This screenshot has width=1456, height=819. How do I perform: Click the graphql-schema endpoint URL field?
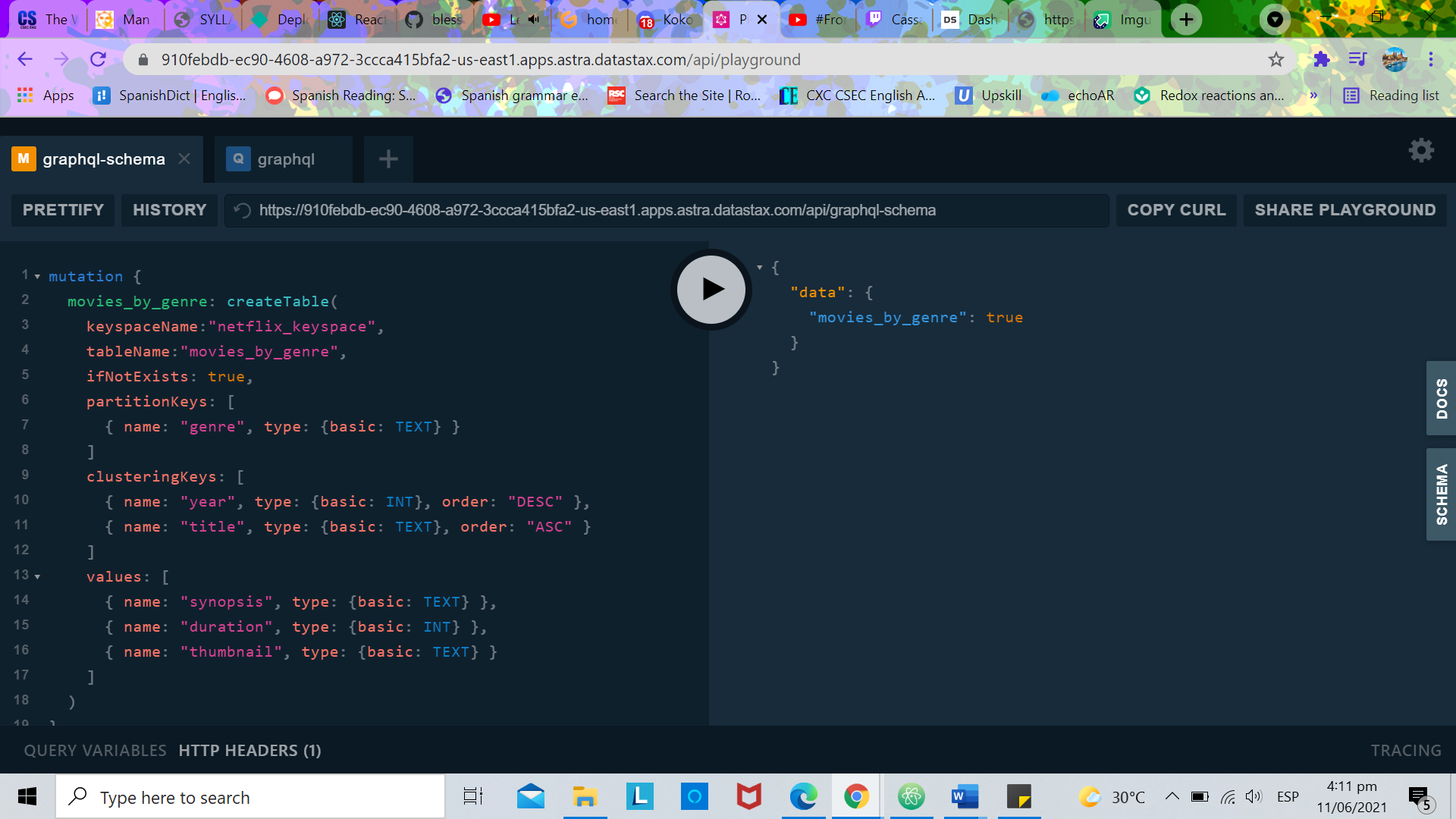[x=667, y=210]
